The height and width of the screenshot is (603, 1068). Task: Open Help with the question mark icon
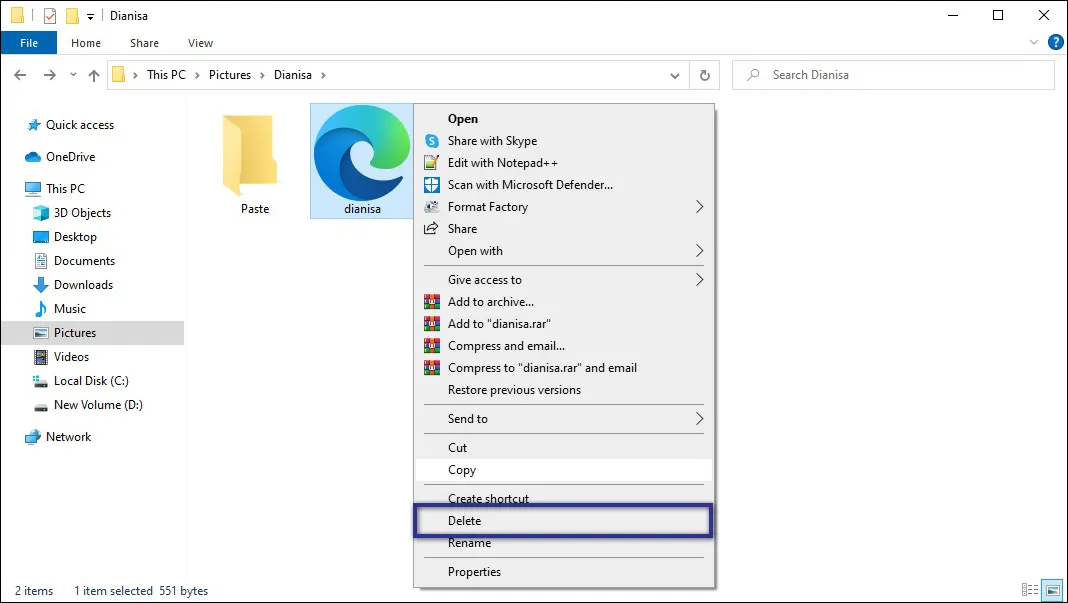pyautogui.click(x=1057, y=42)
